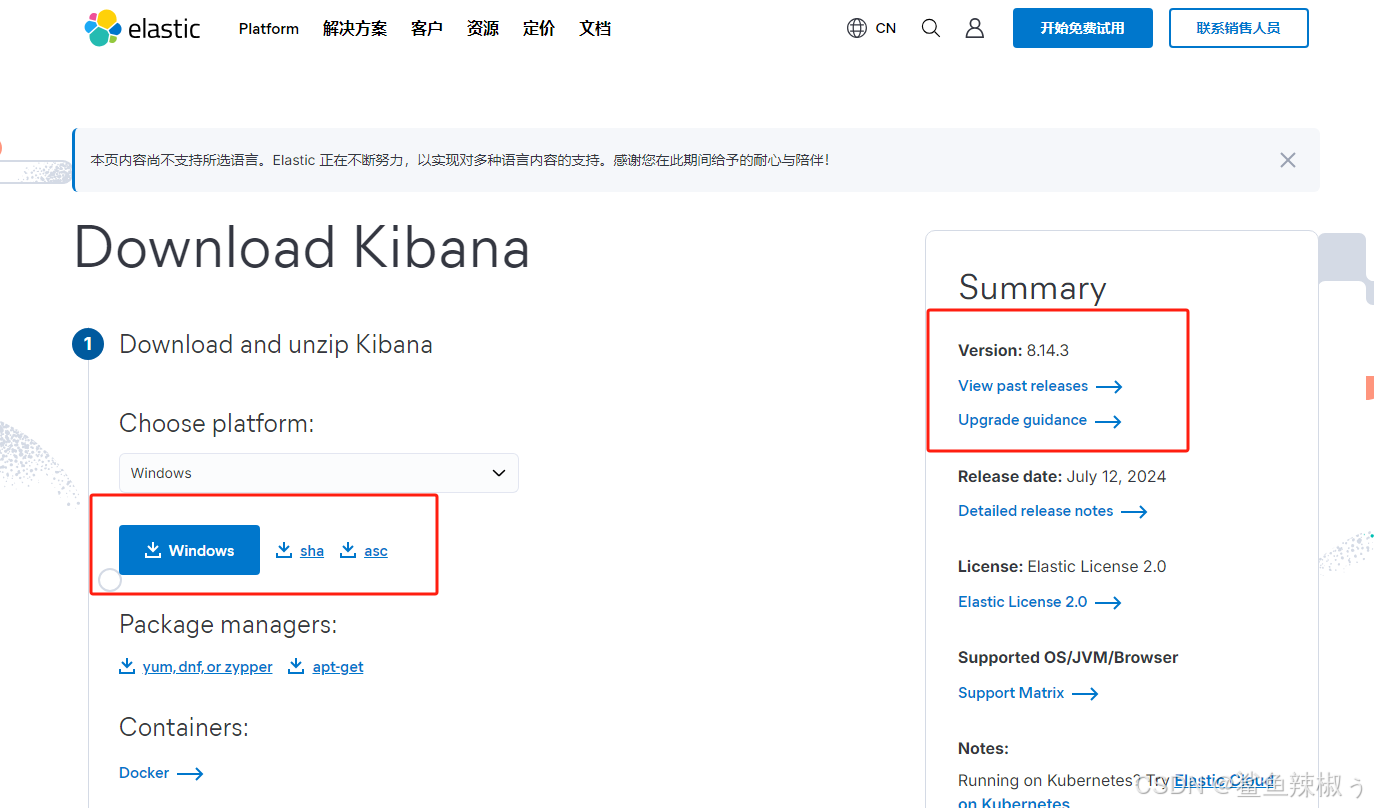Viewport: 1374px width, 808px height.
Task: Expand the Choose platform dropdown
Action: [x=319, y=473]
